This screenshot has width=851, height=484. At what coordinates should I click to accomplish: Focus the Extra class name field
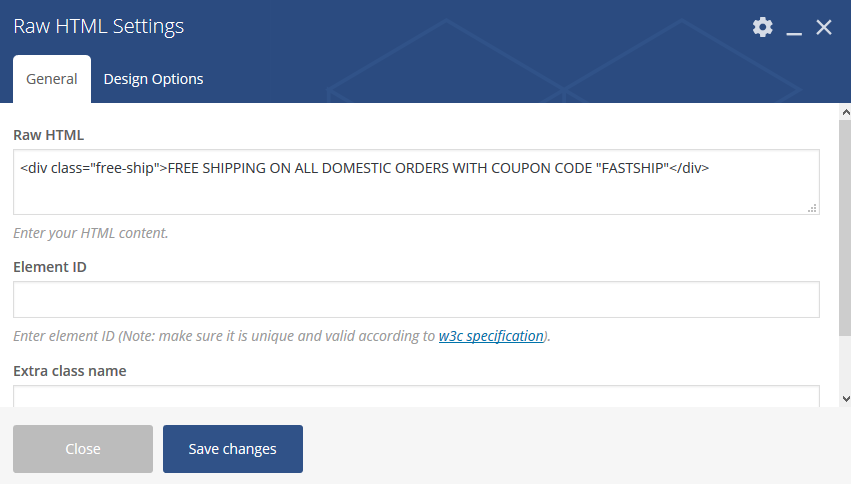click(416, 396)
